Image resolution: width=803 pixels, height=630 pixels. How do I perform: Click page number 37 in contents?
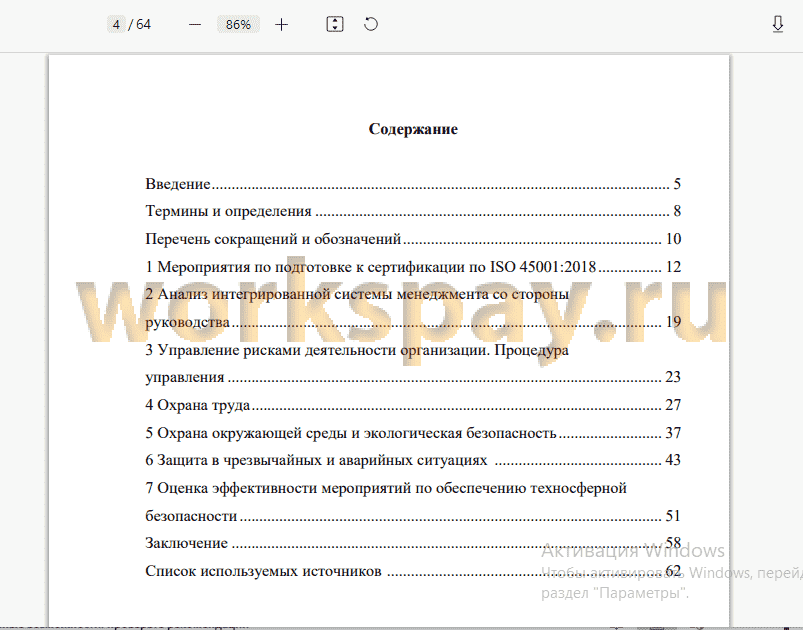(x=673, y=433)
